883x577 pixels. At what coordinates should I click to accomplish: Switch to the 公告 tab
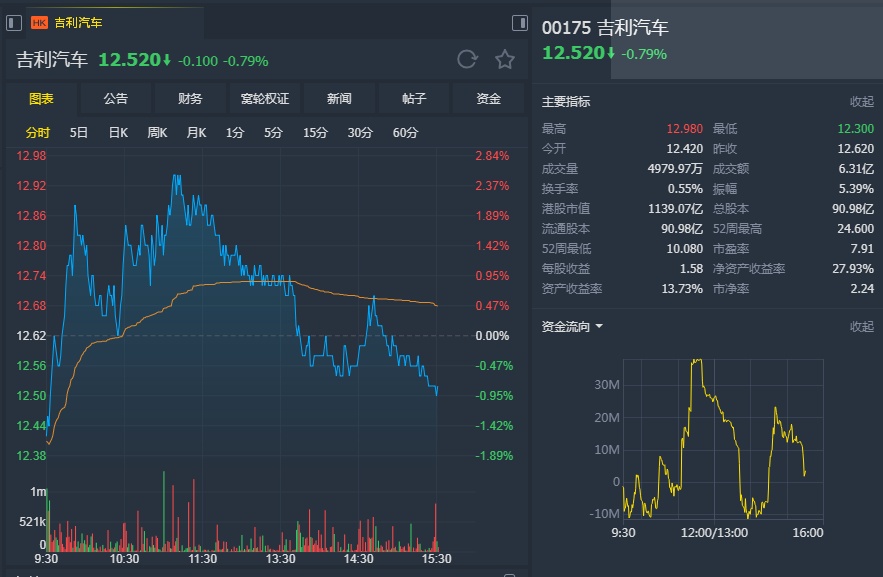[115, 99]
